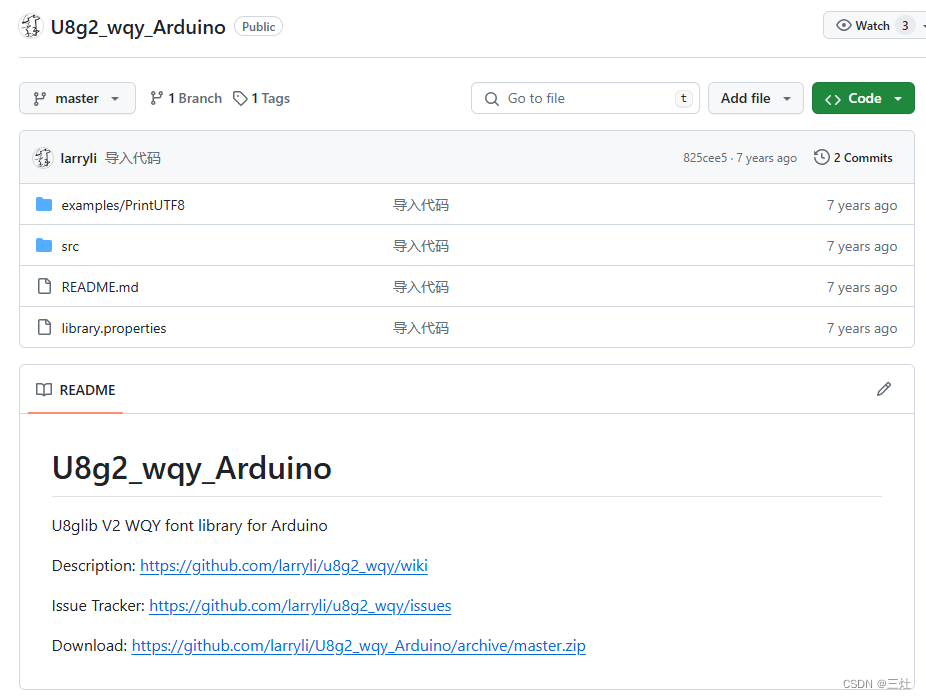Open the larryli author link
926x699 pixels.
coord(79,158)
